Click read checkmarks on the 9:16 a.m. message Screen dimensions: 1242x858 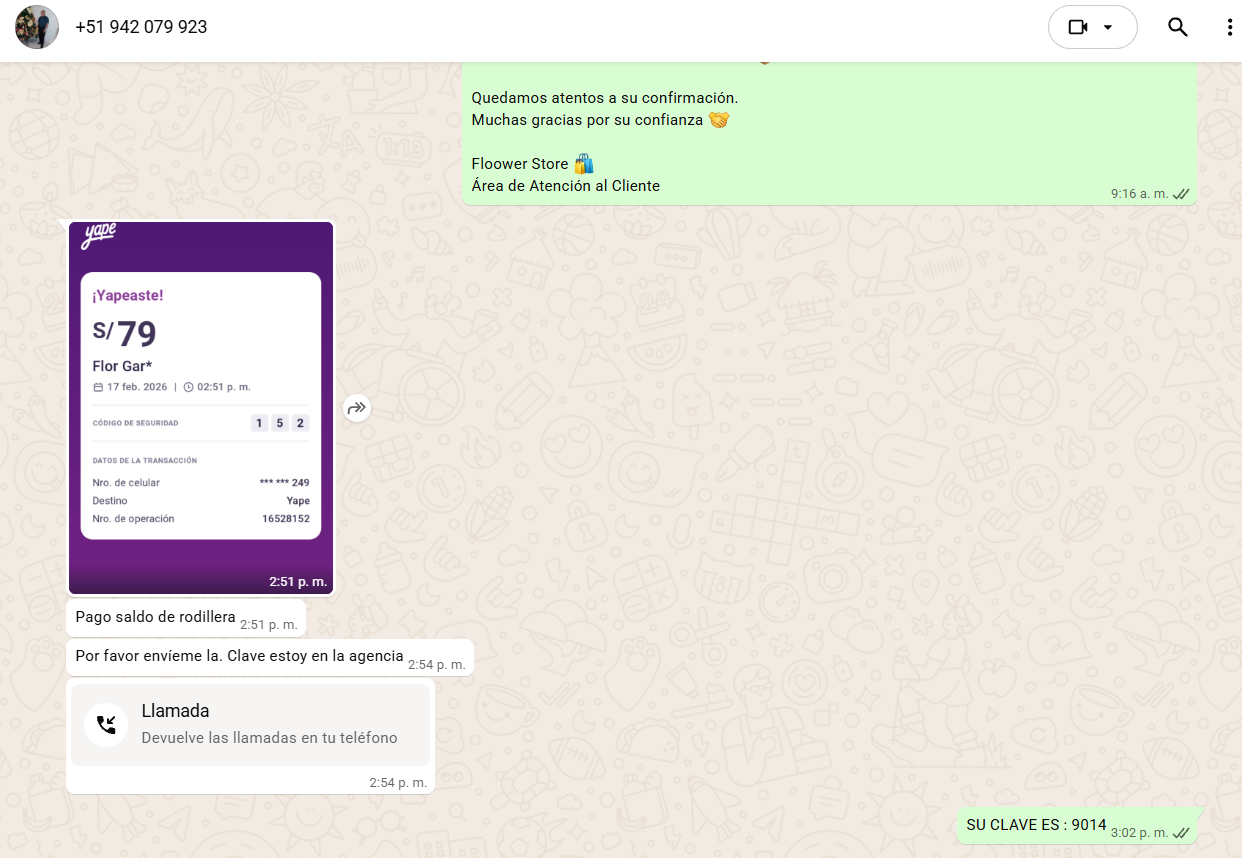[x=1181, y=193]
